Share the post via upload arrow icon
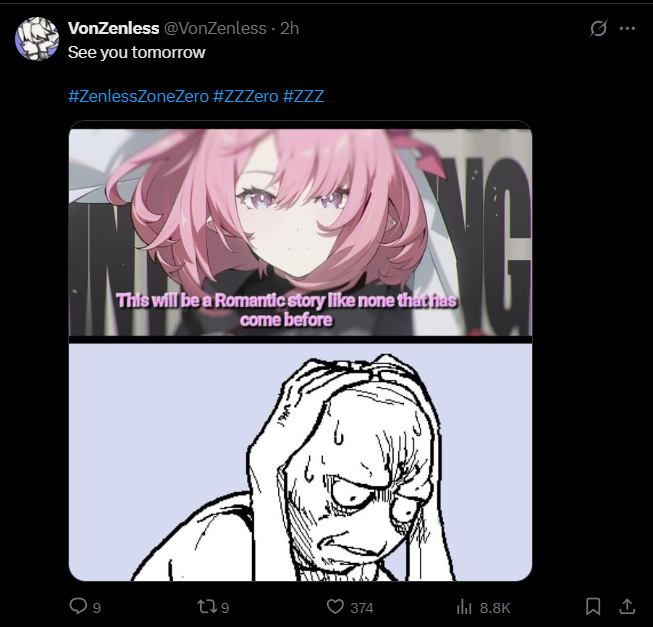The height and width of the screenshot is (627, 653). pyautogui.click(x=627, y=607)
